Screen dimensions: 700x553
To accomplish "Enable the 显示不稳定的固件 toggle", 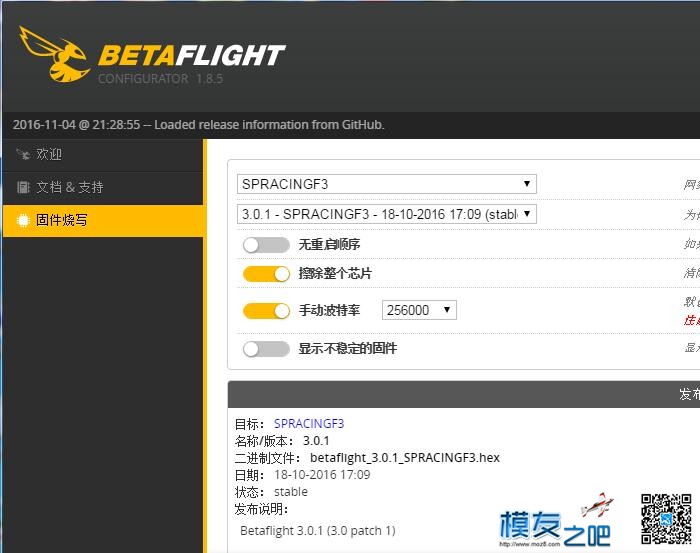I will point(266,349).
